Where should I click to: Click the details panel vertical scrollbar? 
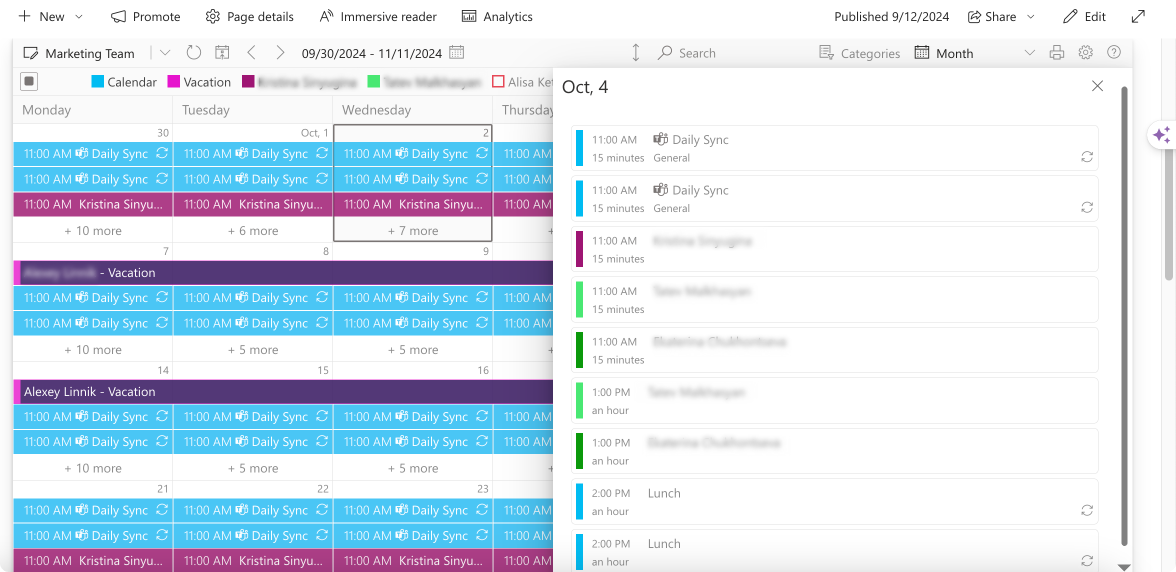1123,315
